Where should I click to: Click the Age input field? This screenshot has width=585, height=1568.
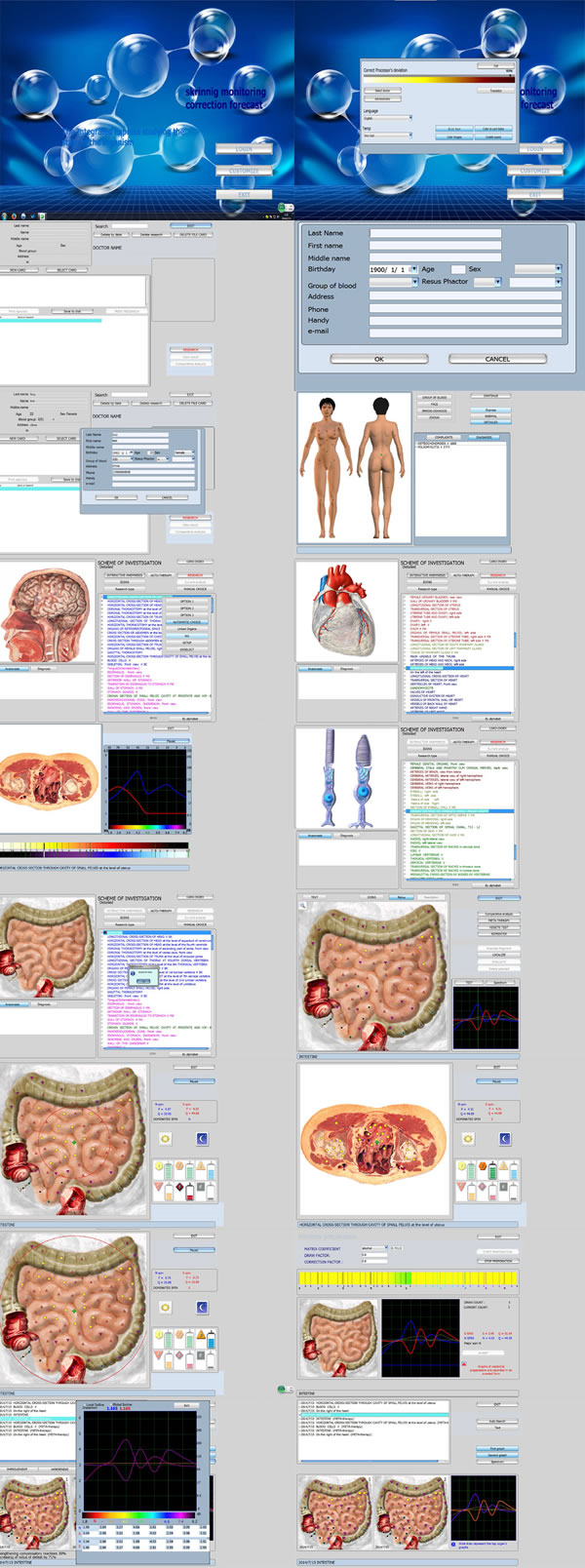coord(457,269)
